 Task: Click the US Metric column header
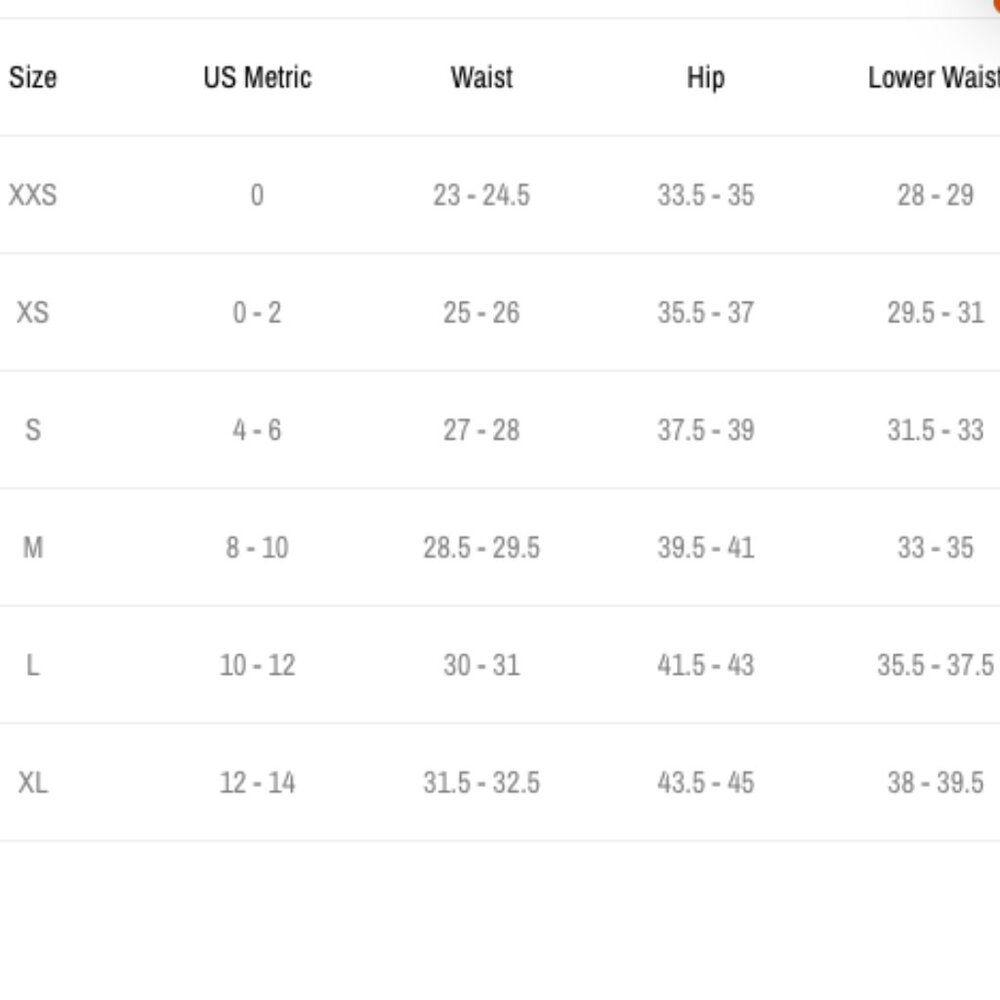point(257,77)
